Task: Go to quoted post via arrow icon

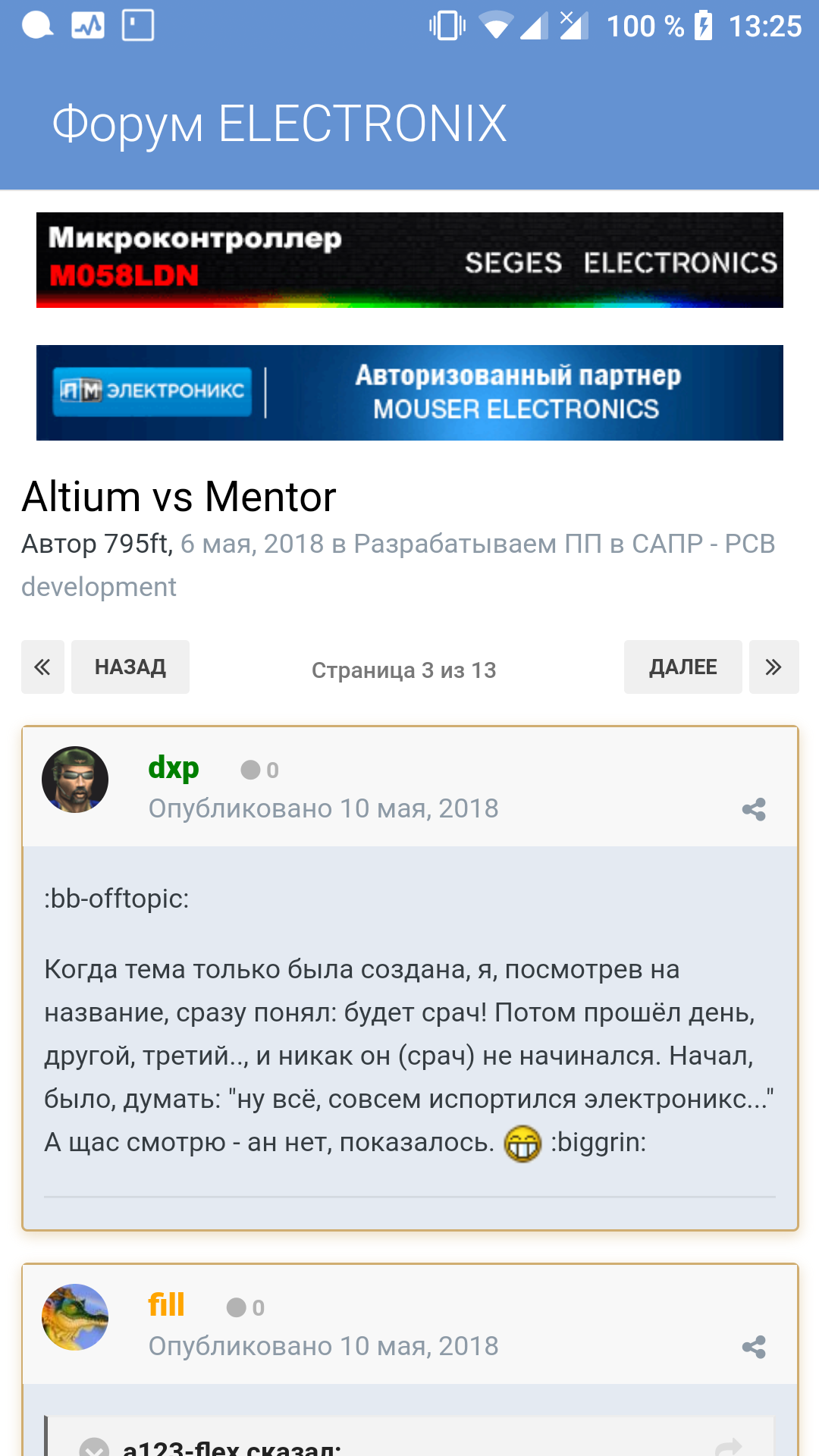Action: (728, 1447)
